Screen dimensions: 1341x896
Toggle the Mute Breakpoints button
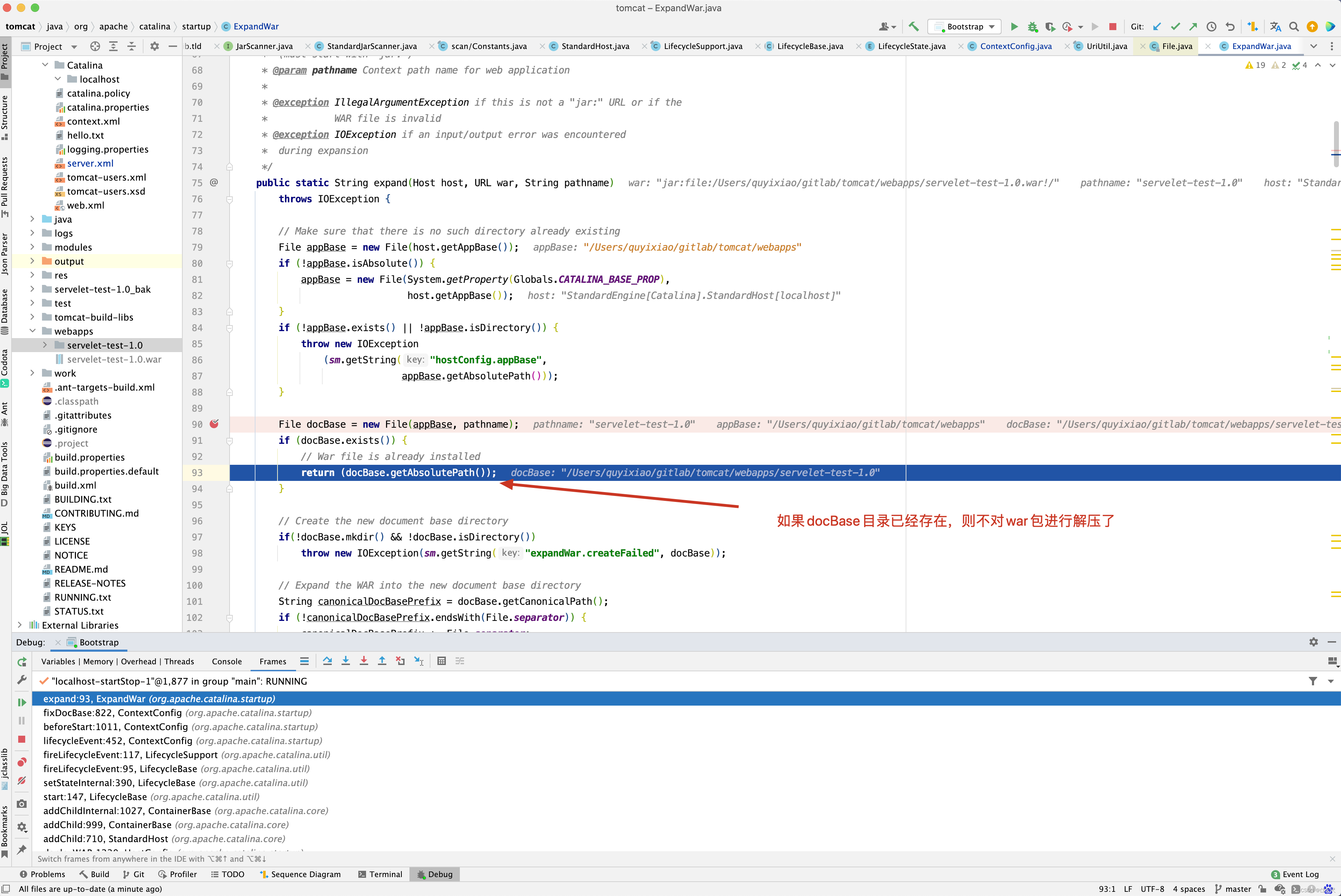[x=22, y=780]
